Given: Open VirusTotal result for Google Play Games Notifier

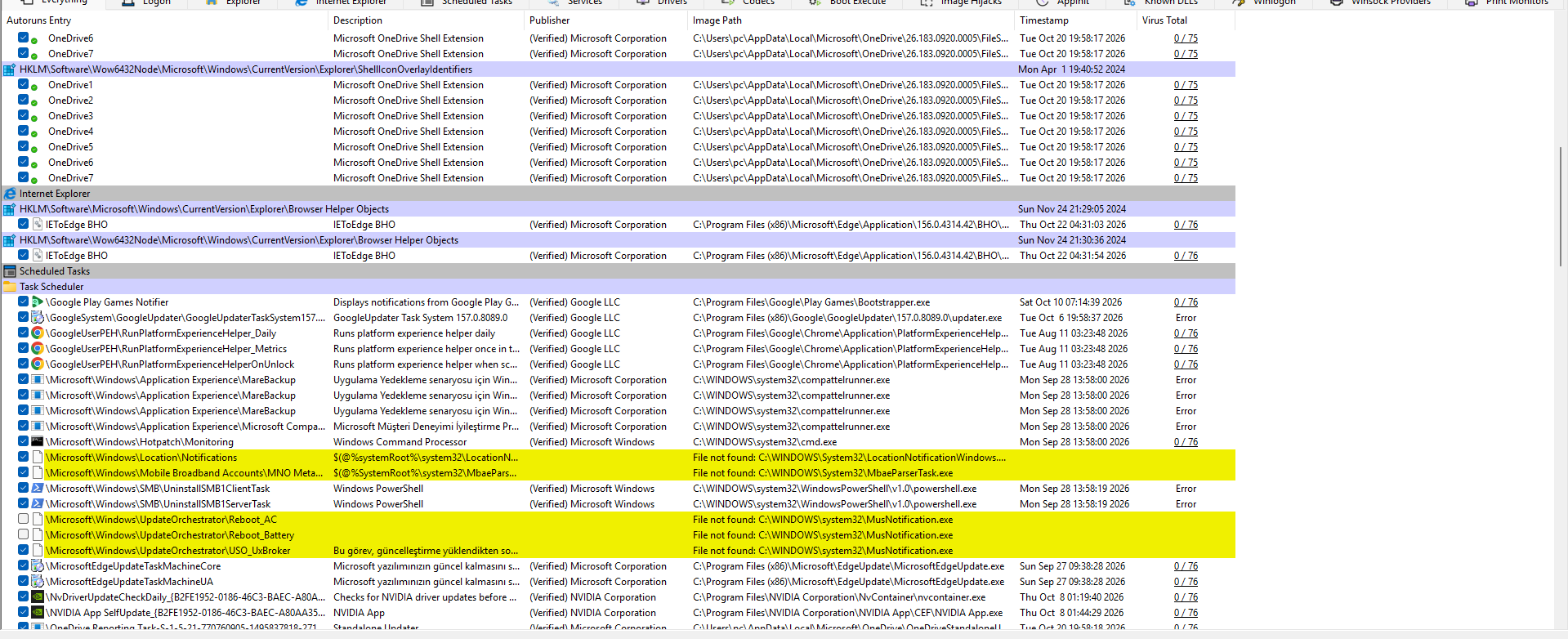Looking at the screenshot, I should 1186,302.
